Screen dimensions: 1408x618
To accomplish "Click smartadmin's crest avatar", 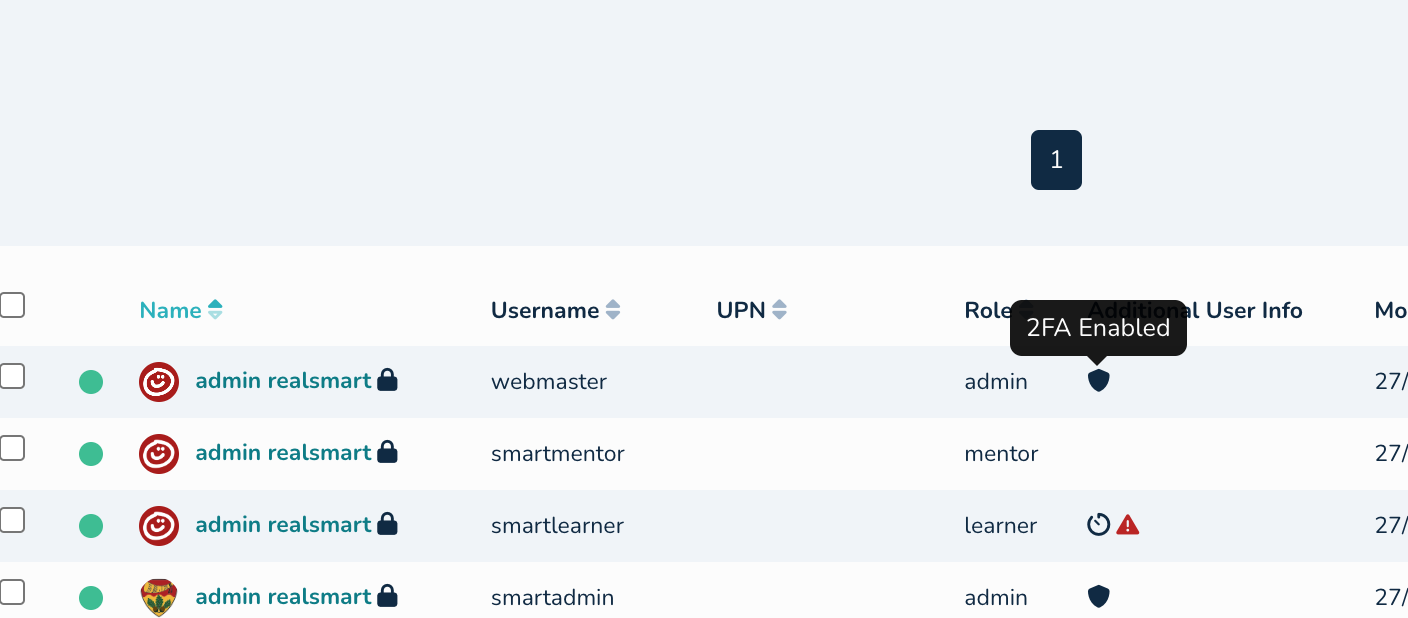I will (159, 597).
